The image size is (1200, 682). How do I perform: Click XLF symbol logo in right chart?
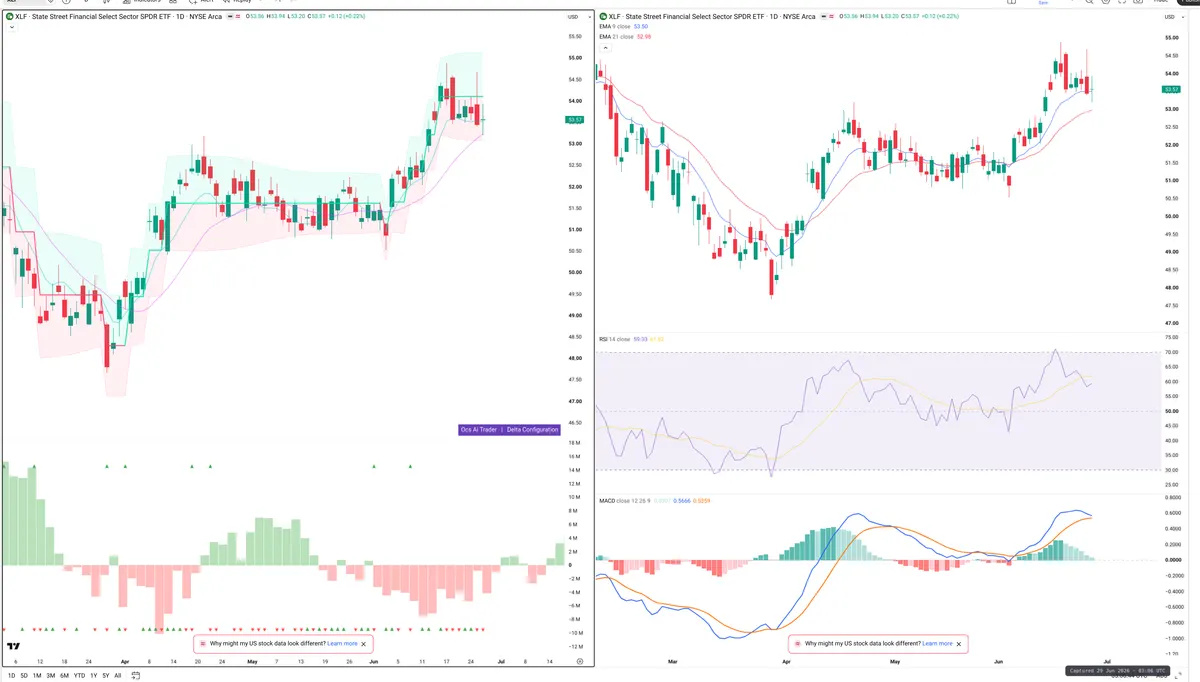pyautogui.click(x=603, y=17)
